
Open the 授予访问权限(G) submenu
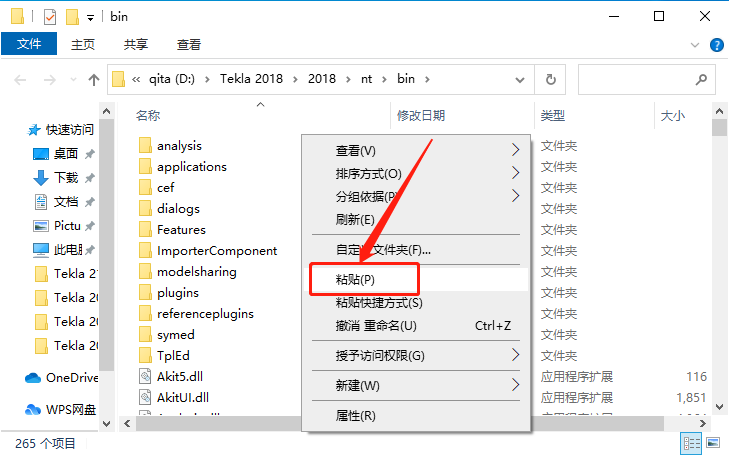(x=416, y=356)
